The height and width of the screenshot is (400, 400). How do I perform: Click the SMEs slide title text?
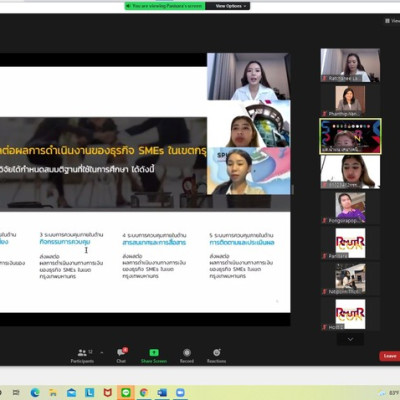(x=103, y=151)
